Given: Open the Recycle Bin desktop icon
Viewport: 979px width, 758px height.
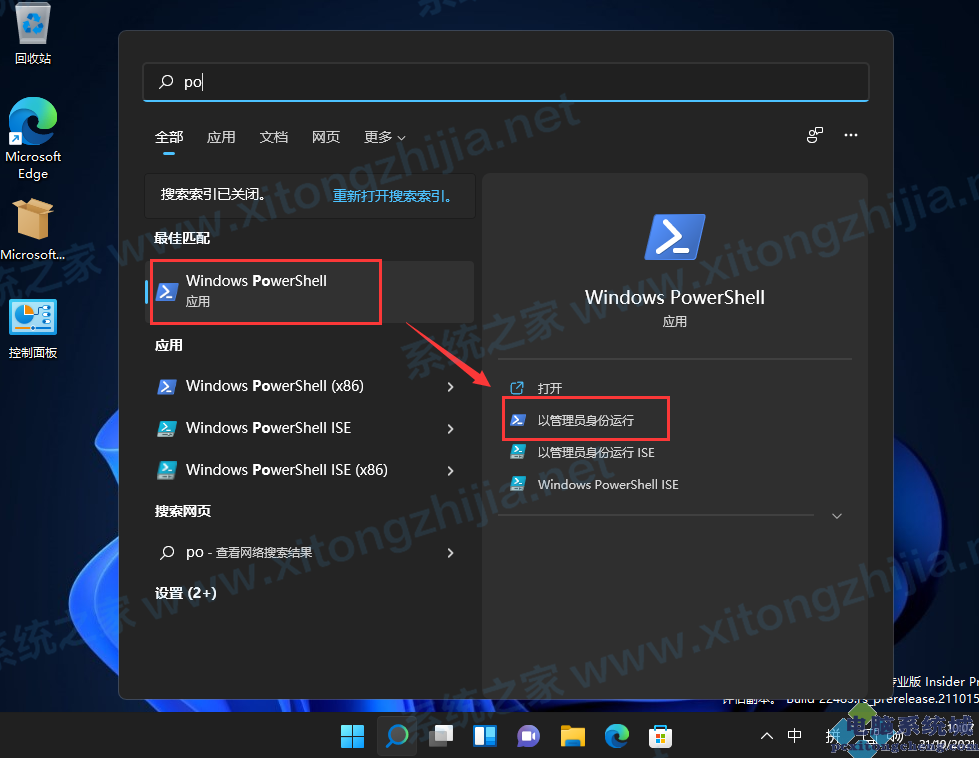Looking at the screenshot, I should 32,32.
